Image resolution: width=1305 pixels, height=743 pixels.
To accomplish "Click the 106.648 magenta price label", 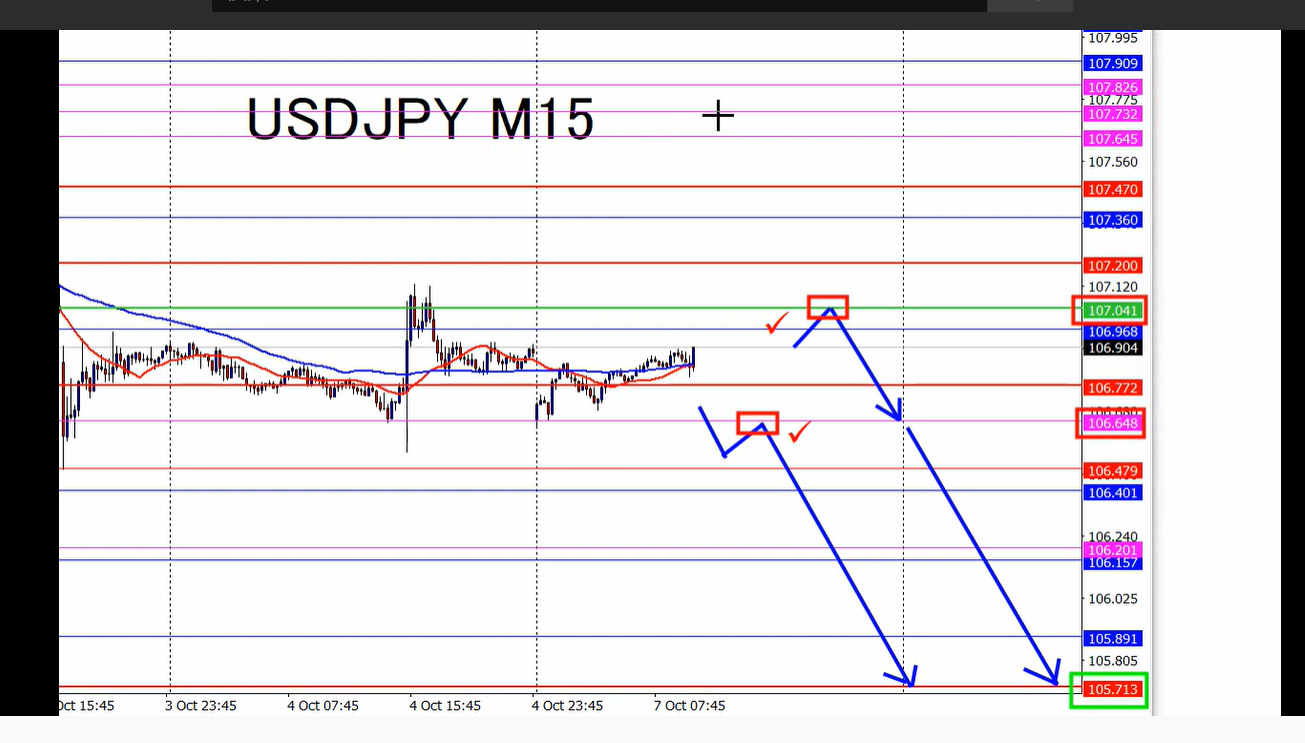I will click(x=1113, y=424).
